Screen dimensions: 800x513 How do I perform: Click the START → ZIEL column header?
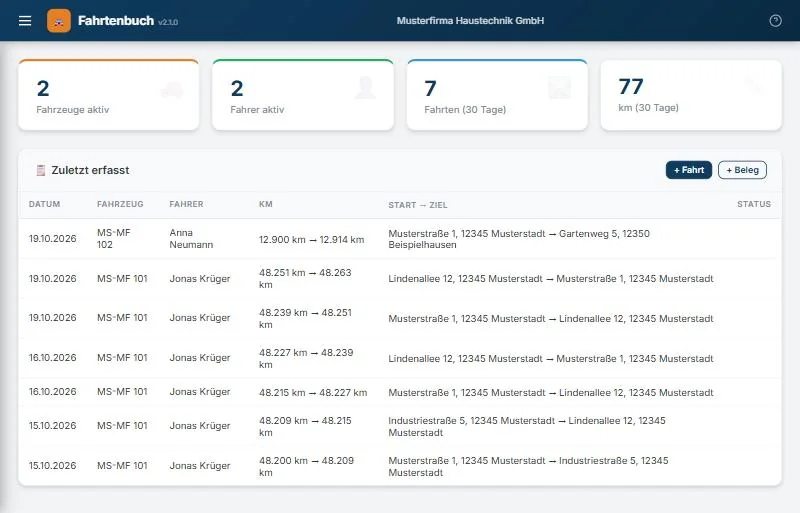click(x=418, y=205)
